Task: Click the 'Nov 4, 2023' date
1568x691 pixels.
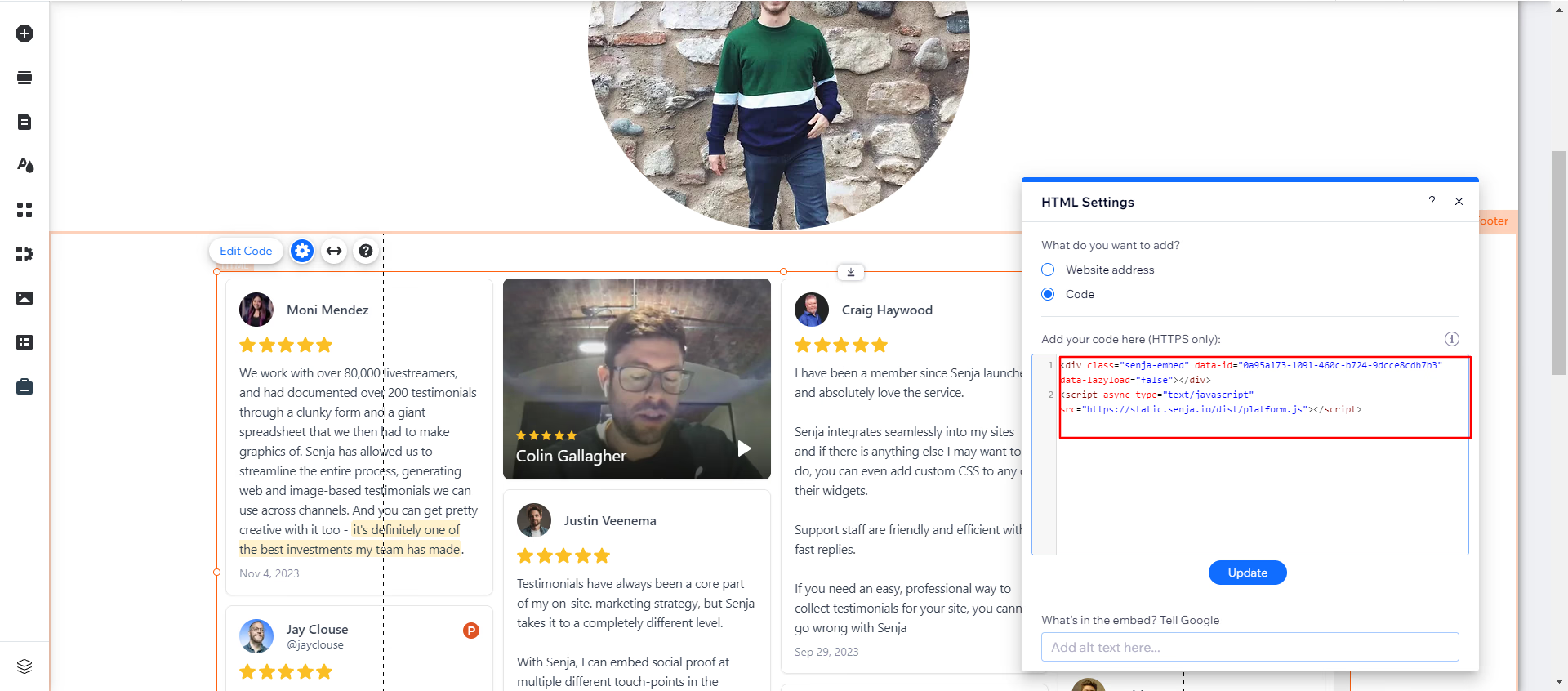Action: click(269, 573)
